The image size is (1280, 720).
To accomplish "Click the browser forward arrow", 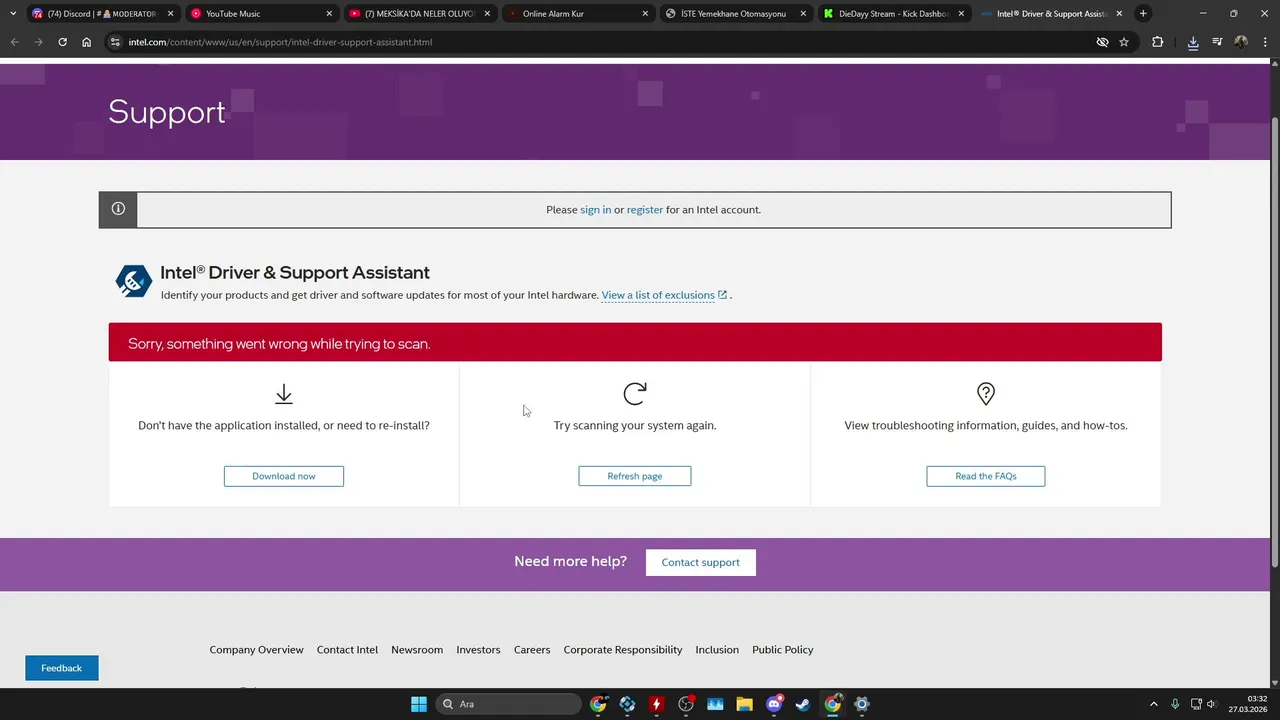I will coord(38,42).
